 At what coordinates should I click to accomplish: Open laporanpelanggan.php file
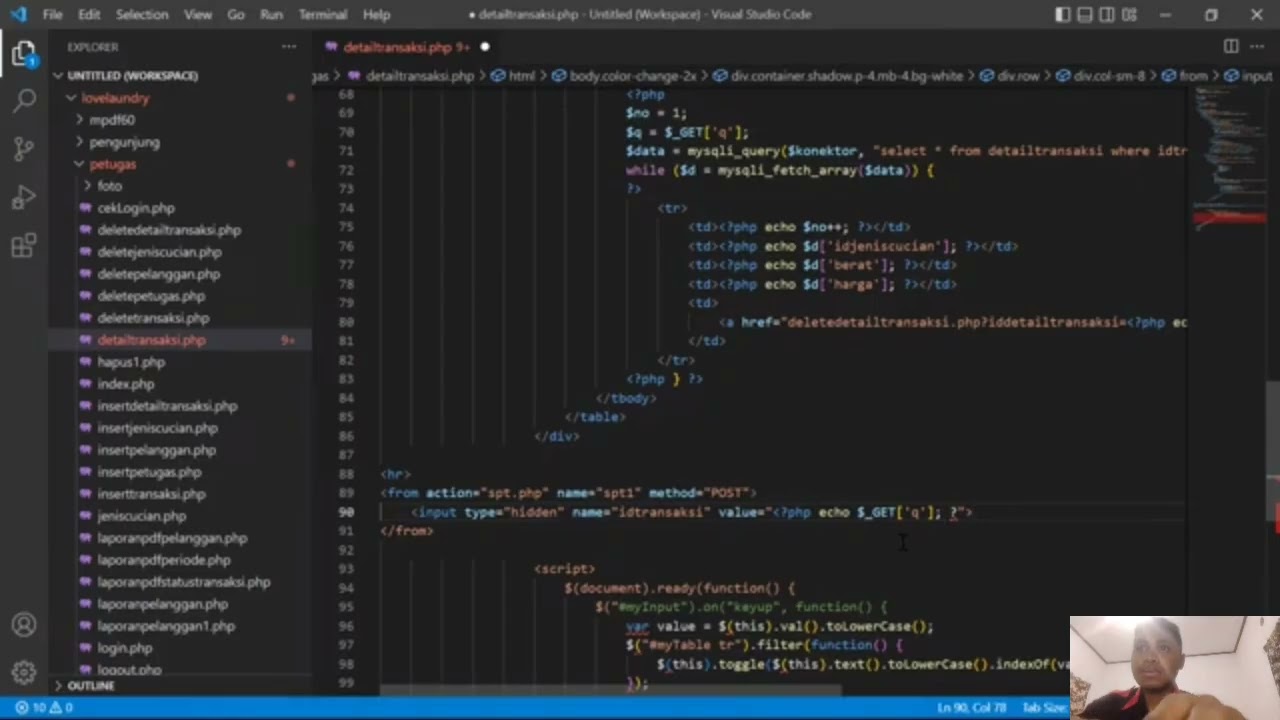(163, 604)
